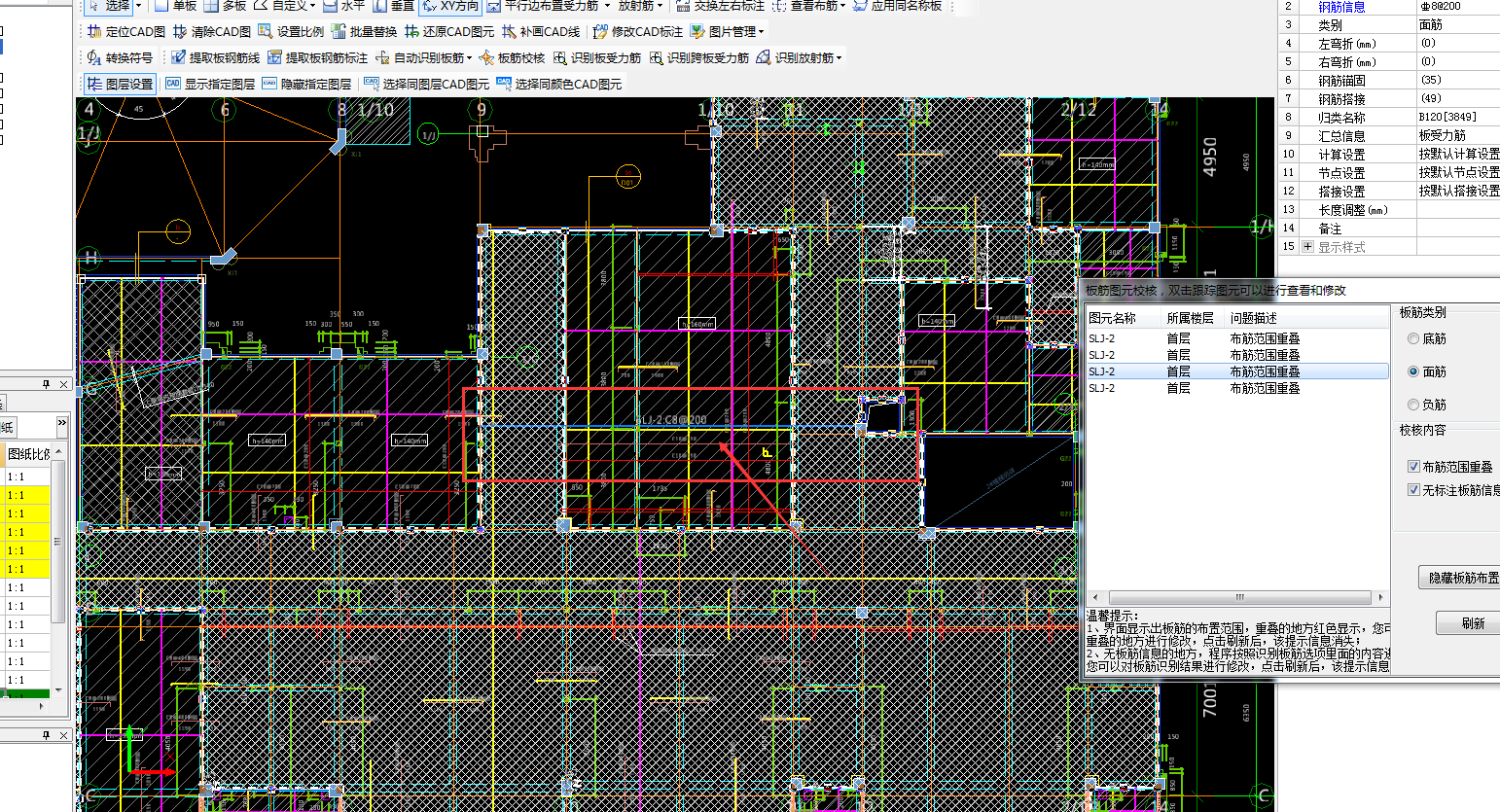Click 转换符号 convert symbol tool
The height and width of the screenshot is (812, 1500).
pyautogui.click(x=120, y=57)
